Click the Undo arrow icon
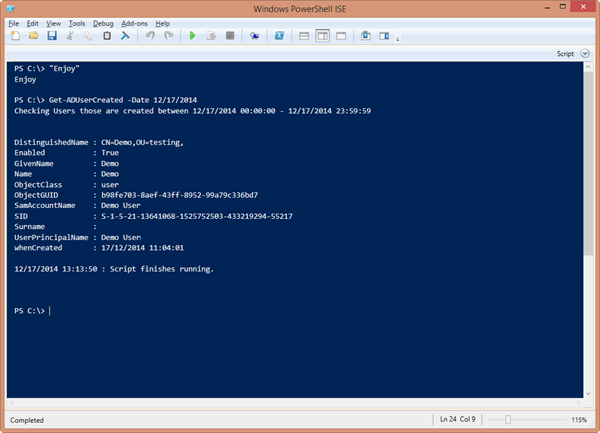 [150, 36]
